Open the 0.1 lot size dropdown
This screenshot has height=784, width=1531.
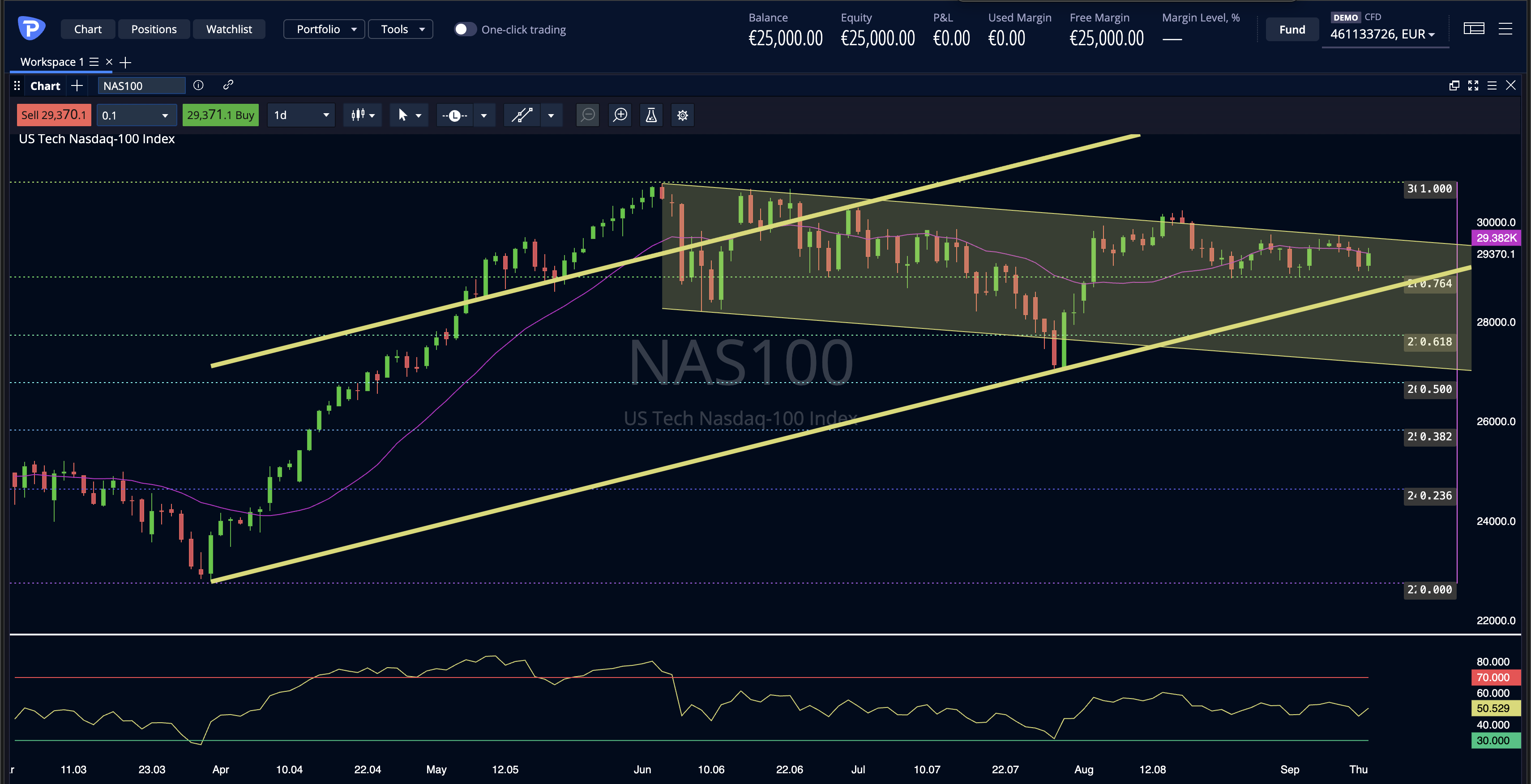coord(136,115)
